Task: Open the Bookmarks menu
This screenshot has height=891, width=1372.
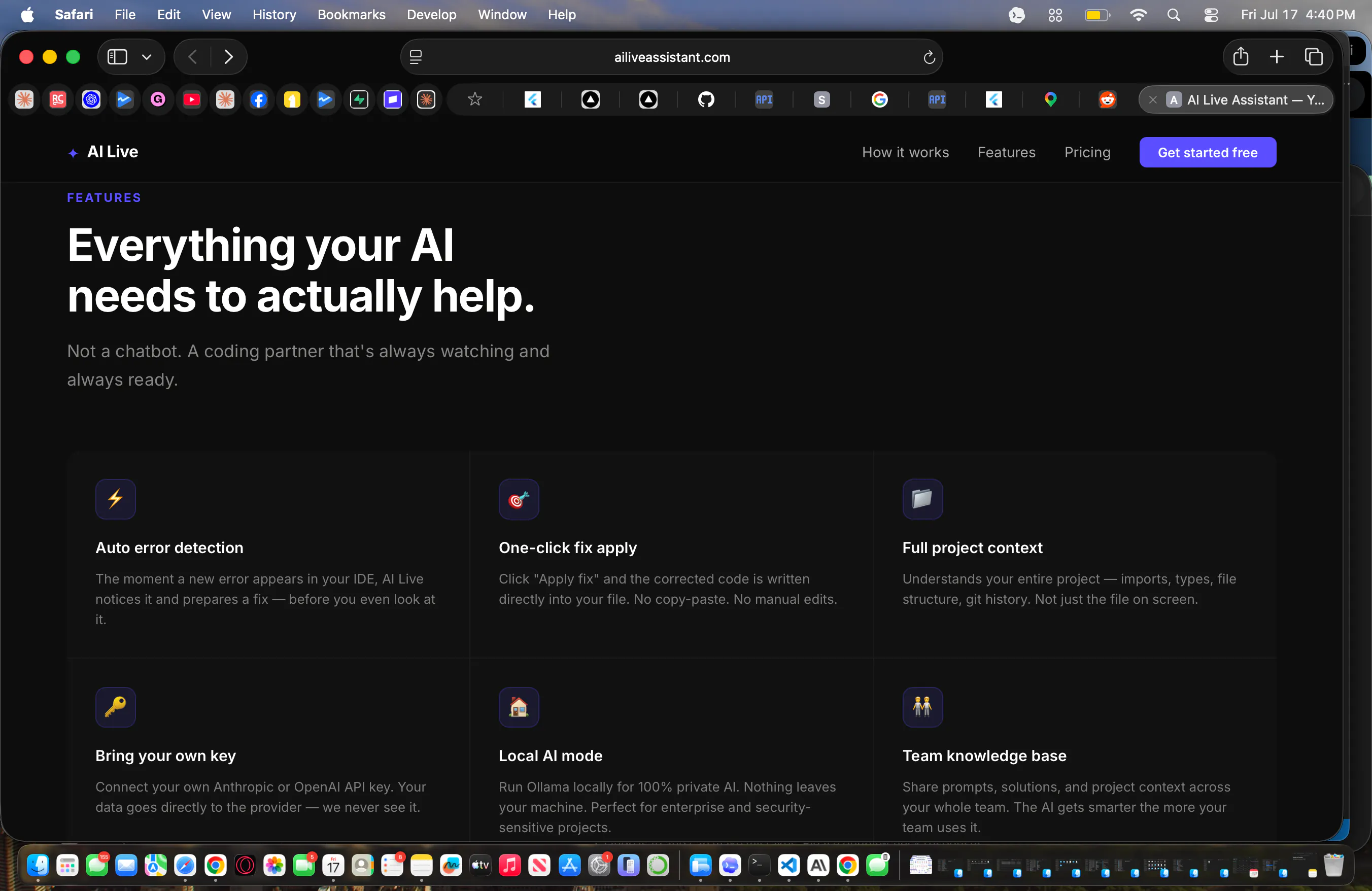Action: coord(351,14)
